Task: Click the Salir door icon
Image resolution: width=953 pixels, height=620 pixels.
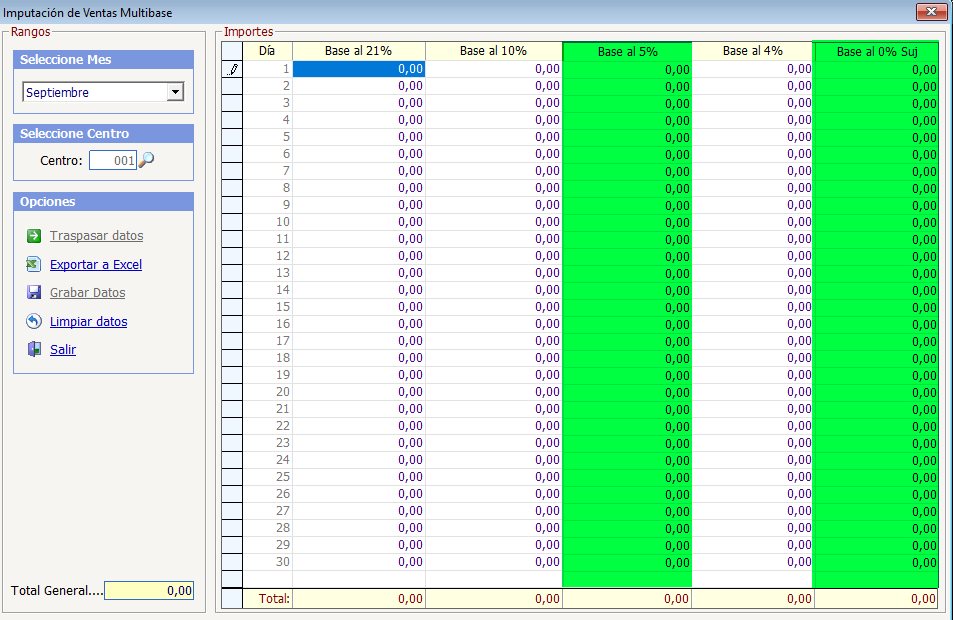Action: point(33,350)
